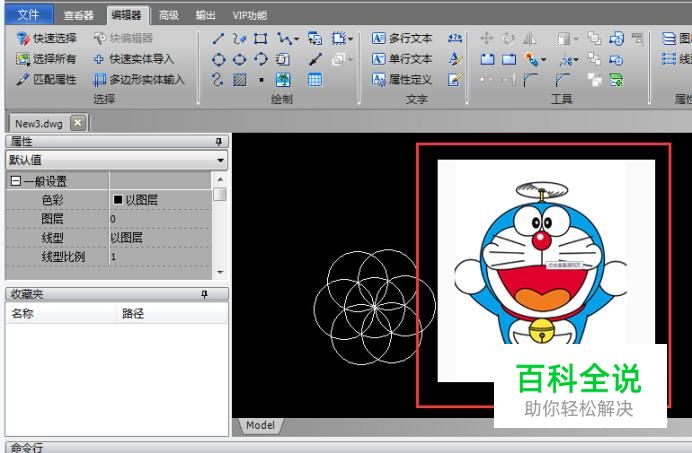Click the properties panel scrollbar down arrow

click(220, 272)
